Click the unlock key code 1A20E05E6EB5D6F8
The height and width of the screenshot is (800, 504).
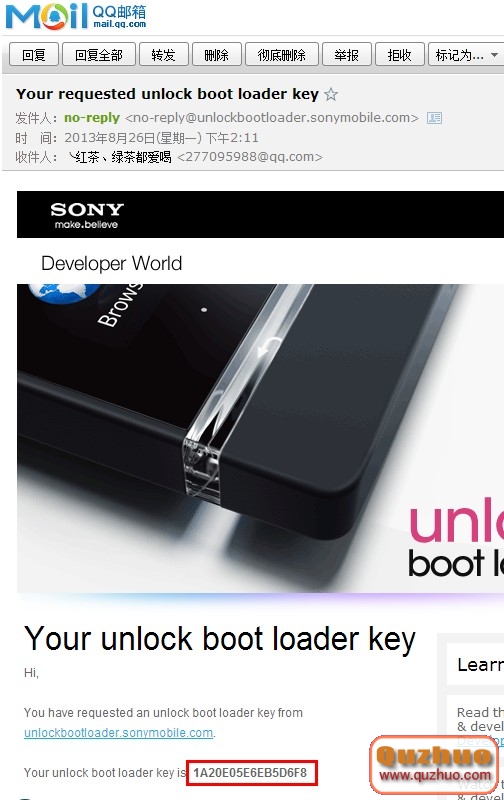point(250,772)
